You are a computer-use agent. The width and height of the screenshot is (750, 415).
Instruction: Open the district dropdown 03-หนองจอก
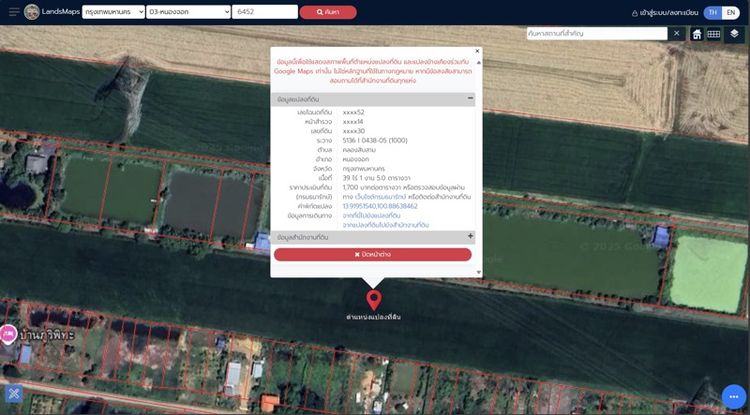[x=188, y=12]
